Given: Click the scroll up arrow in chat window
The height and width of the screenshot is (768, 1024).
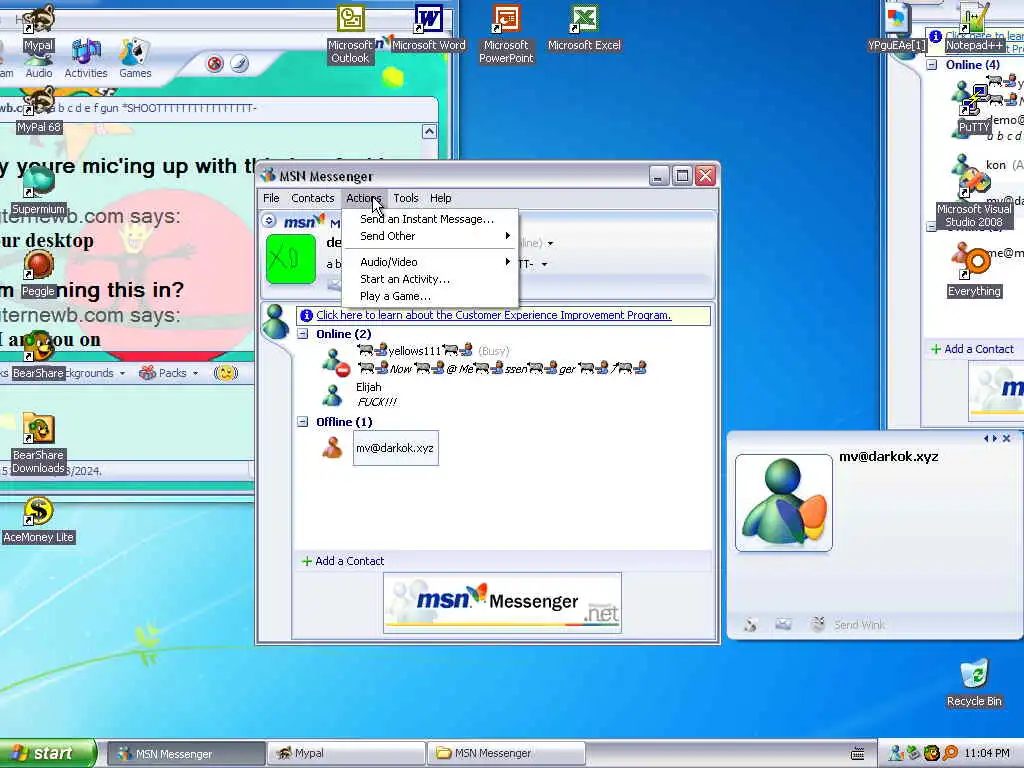Looking at the screenshot, I should [x=429, y=131].
